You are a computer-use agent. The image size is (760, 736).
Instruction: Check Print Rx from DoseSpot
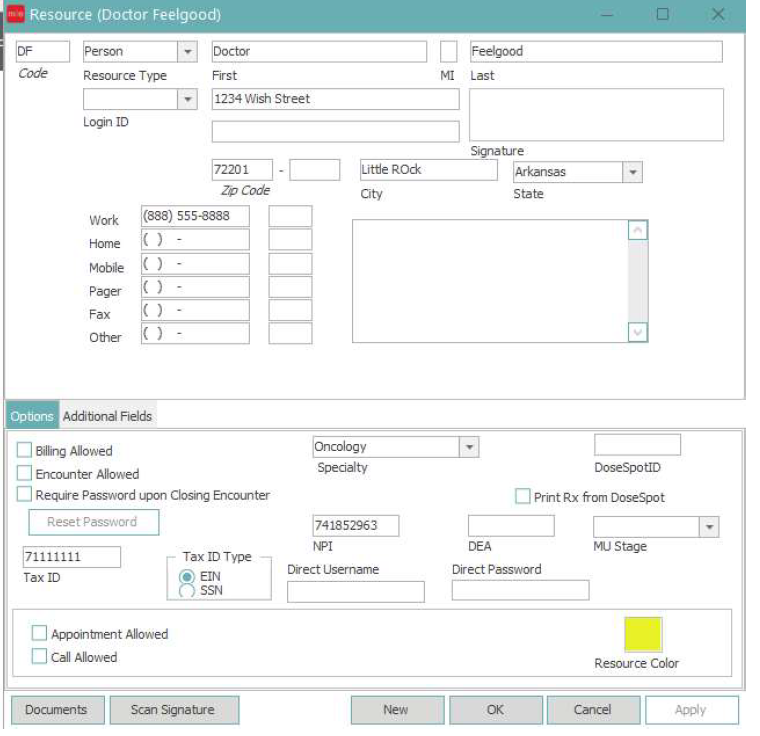point(522,497)
